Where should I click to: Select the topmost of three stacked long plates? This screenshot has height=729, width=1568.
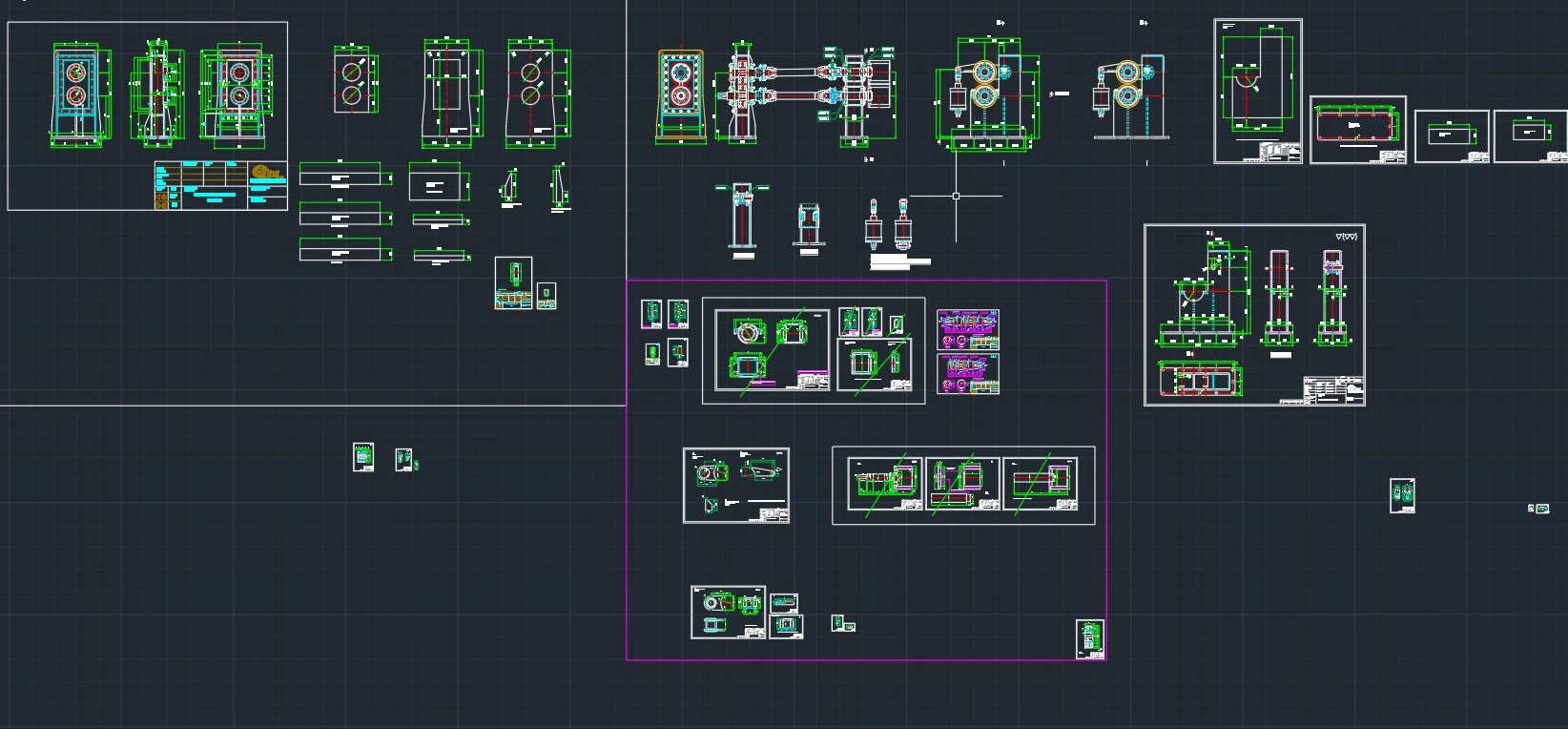(x=343, y=176)
